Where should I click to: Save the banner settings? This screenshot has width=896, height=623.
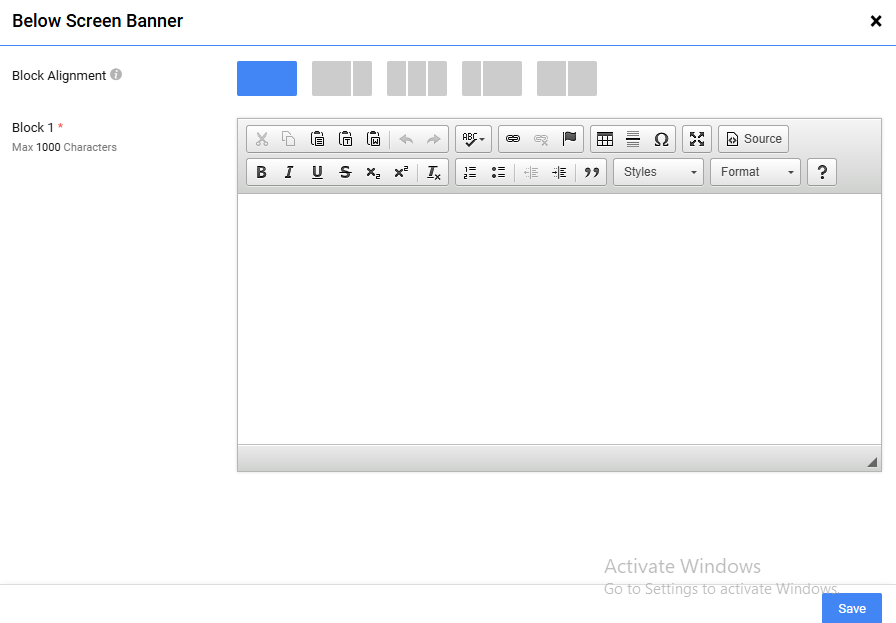coord(851,608)
